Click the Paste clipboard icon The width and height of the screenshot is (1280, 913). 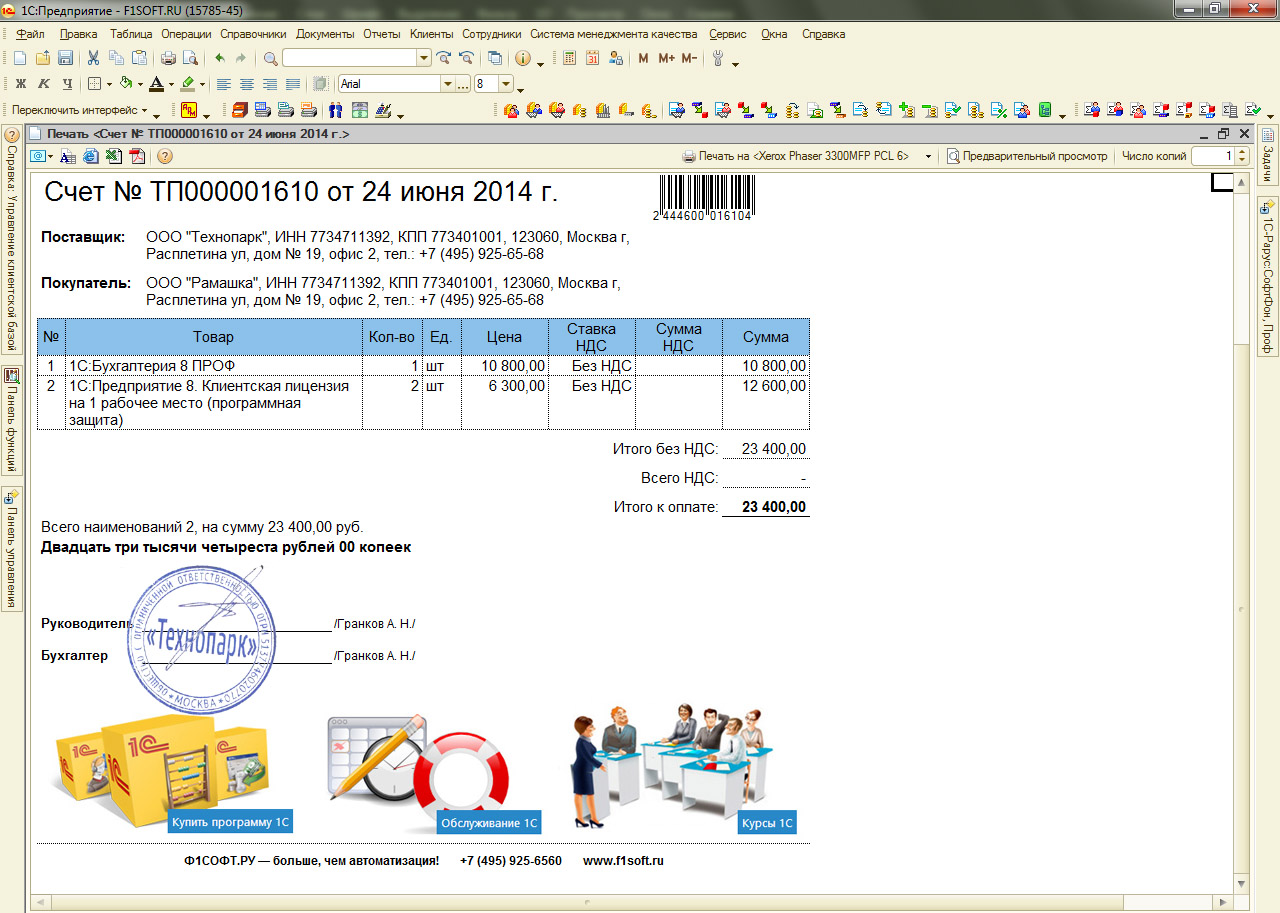click(x=140, y=58)
